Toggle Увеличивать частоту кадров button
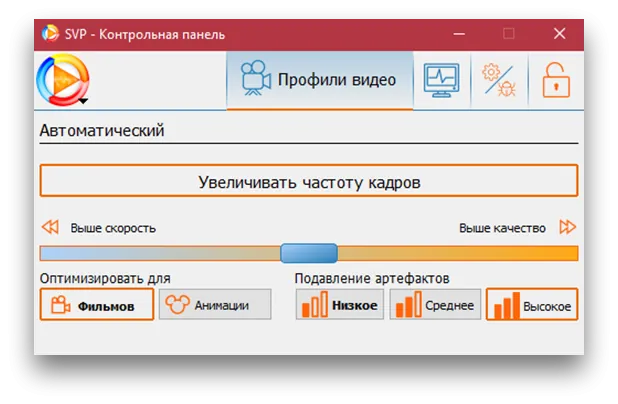 [x=309, y=181]
